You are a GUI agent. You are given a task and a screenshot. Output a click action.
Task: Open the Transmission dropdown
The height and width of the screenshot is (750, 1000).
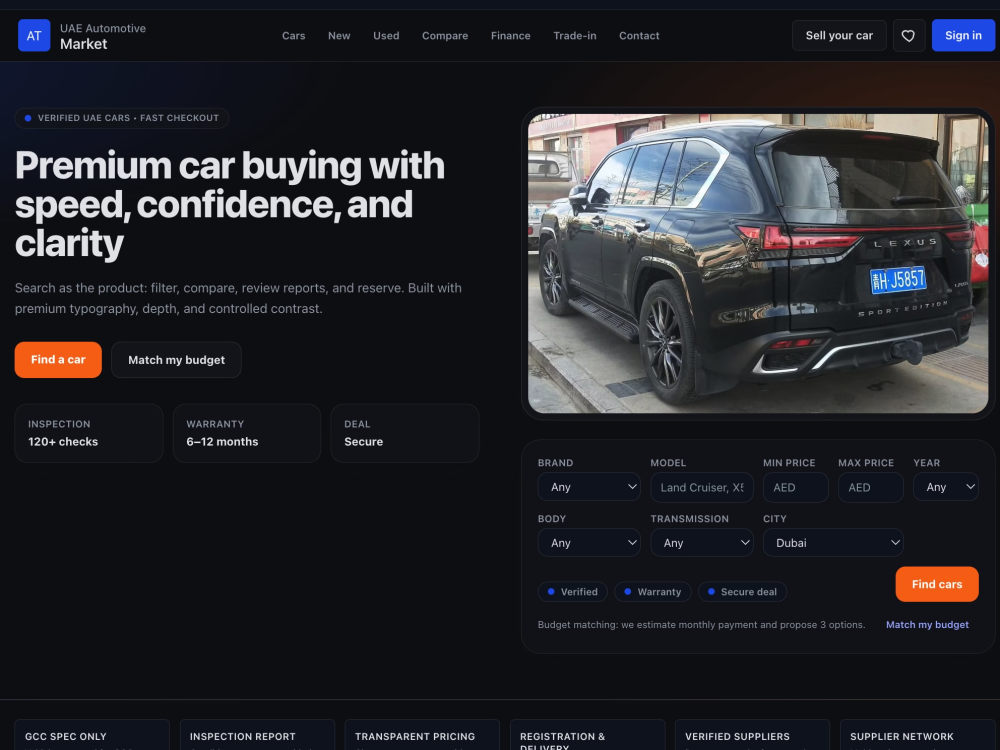[702, 543]
